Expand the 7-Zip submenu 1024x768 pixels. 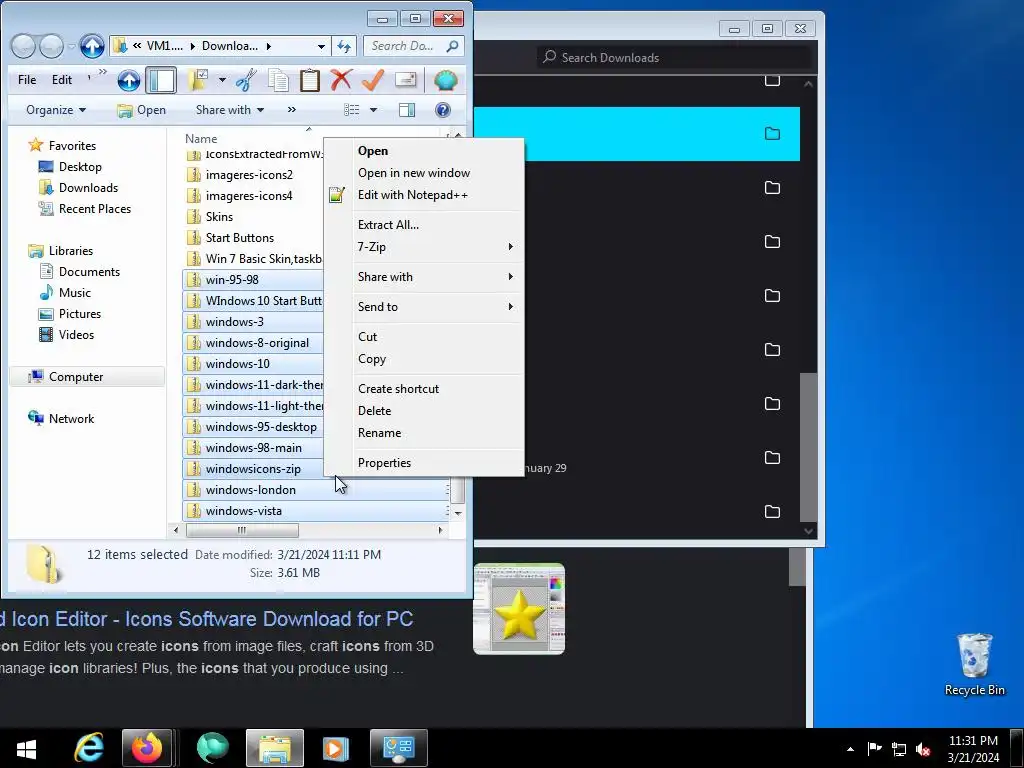tap(424, 247)
